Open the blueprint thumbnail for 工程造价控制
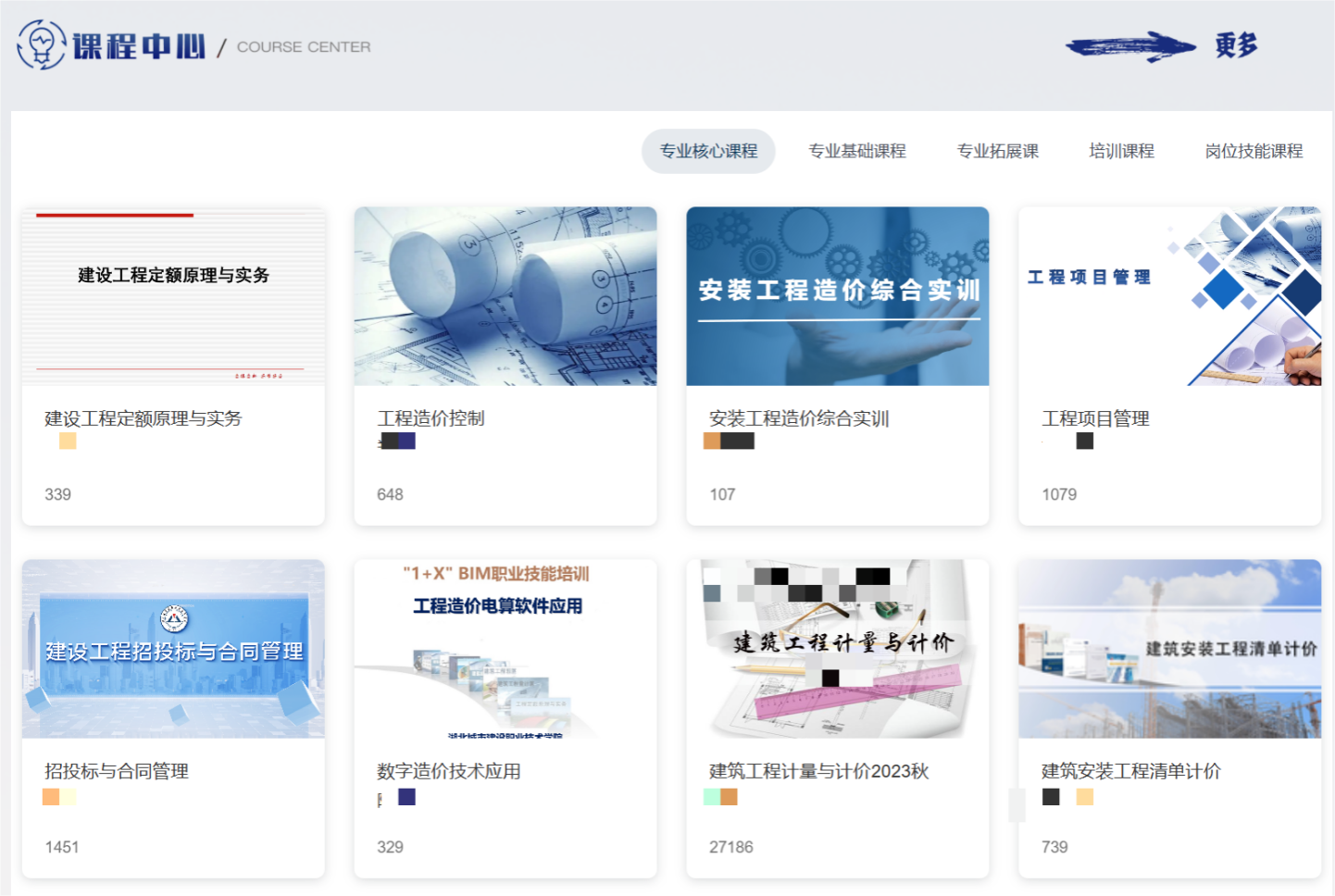Viewport: 1335px width, 896px height. tap(505, 296)
